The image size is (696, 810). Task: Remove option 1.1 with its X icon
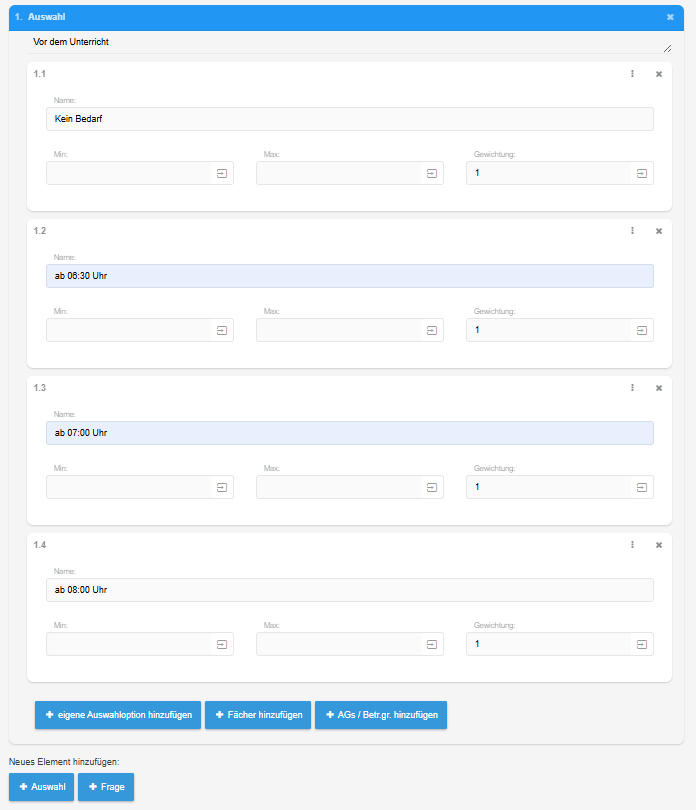pos(659,74)
